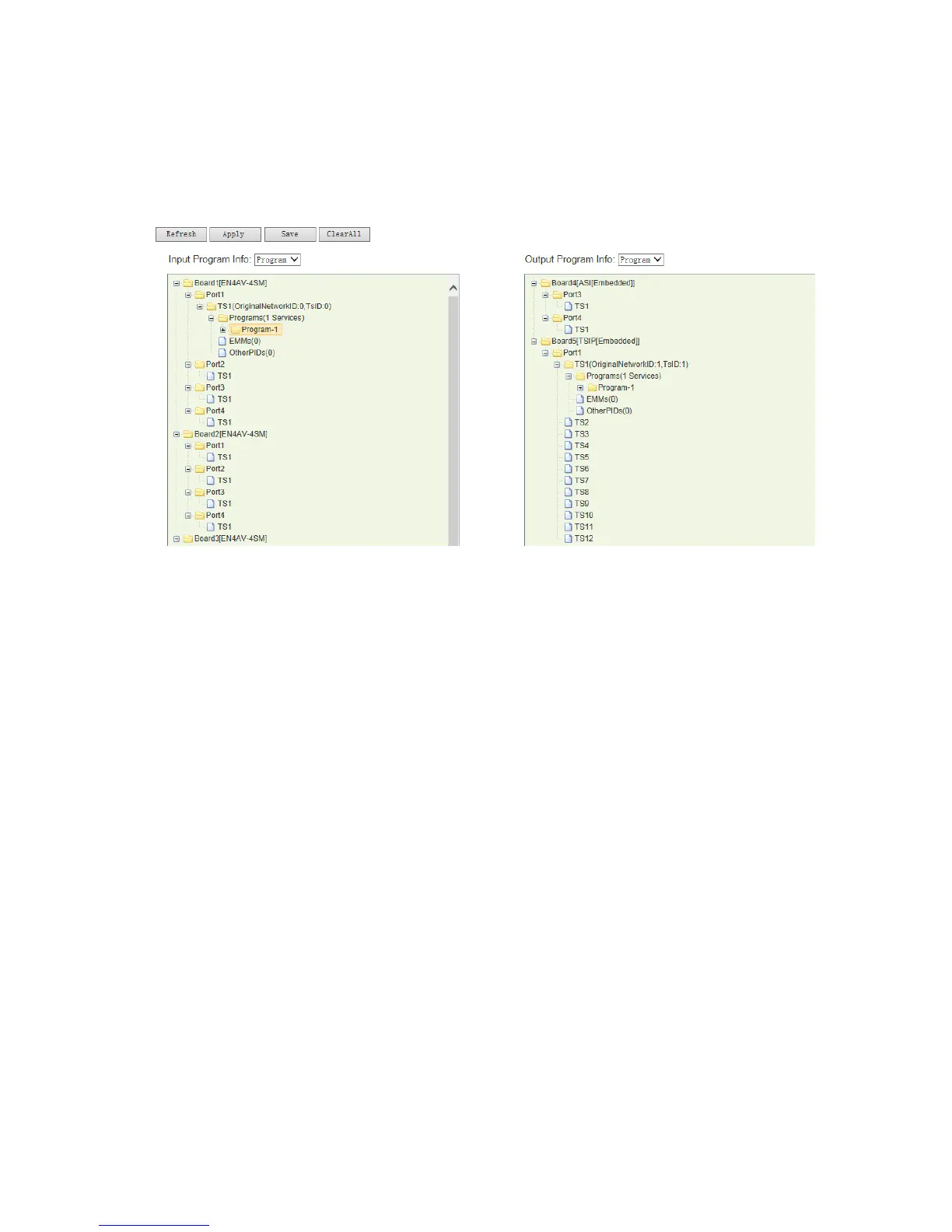Collapse Port3 under Board2
952x1232 pixels.
click(188, 492)
